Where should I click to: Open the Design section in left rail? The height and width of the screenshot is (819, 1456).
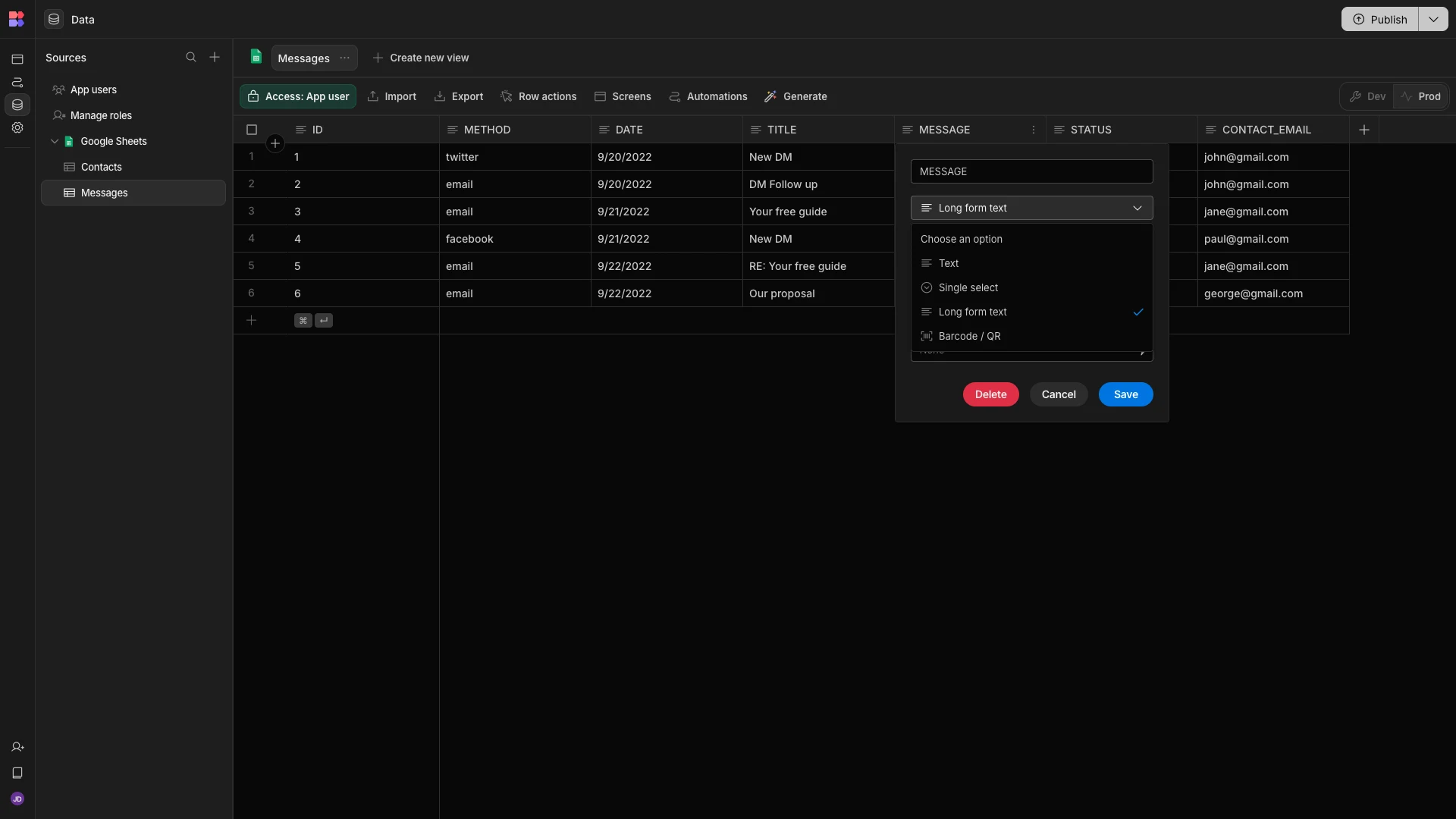[17, 59]
